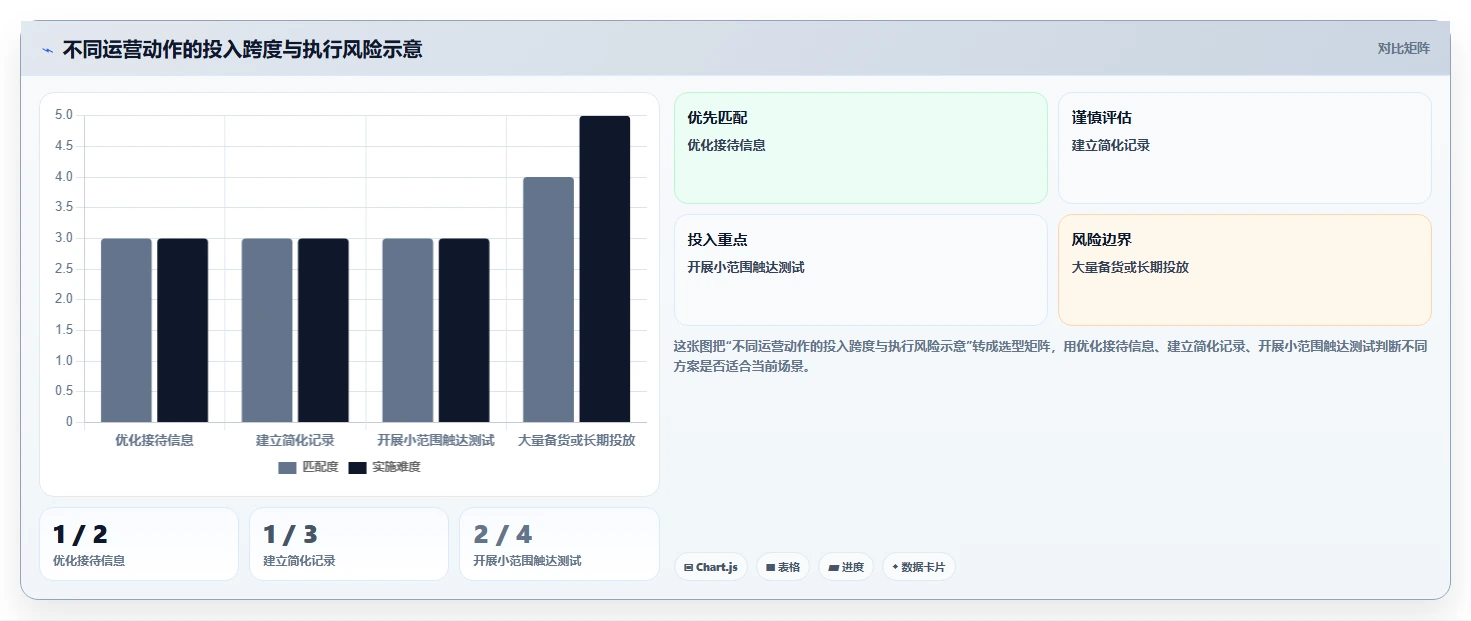1471x621 pixels.
Task: Click the description paragraph below the matrix
Action: point(1052,356)
